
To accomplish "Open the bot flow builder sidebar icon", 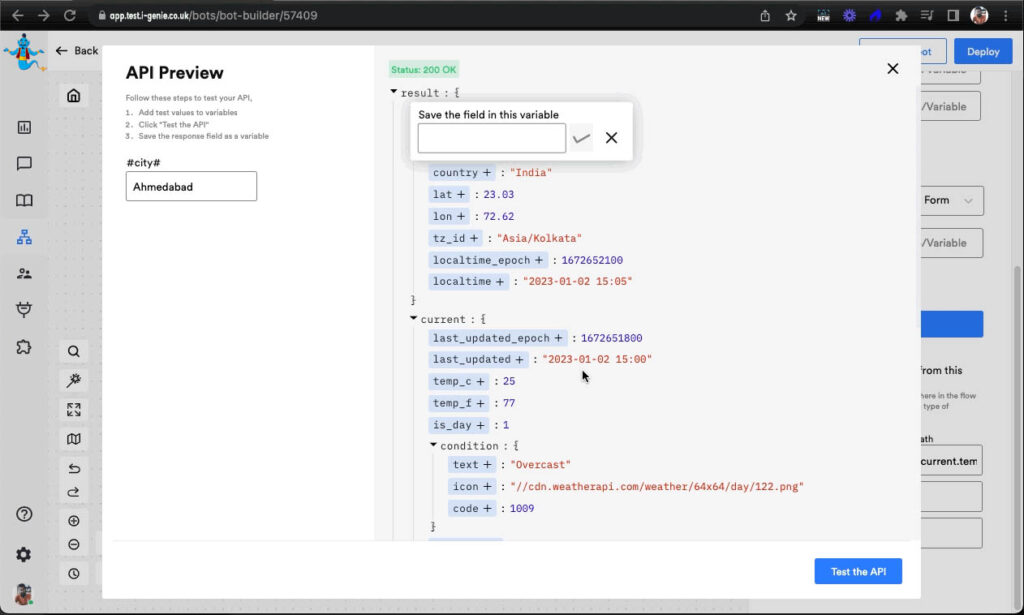I will pyautogui.click(x=24, y=237).
